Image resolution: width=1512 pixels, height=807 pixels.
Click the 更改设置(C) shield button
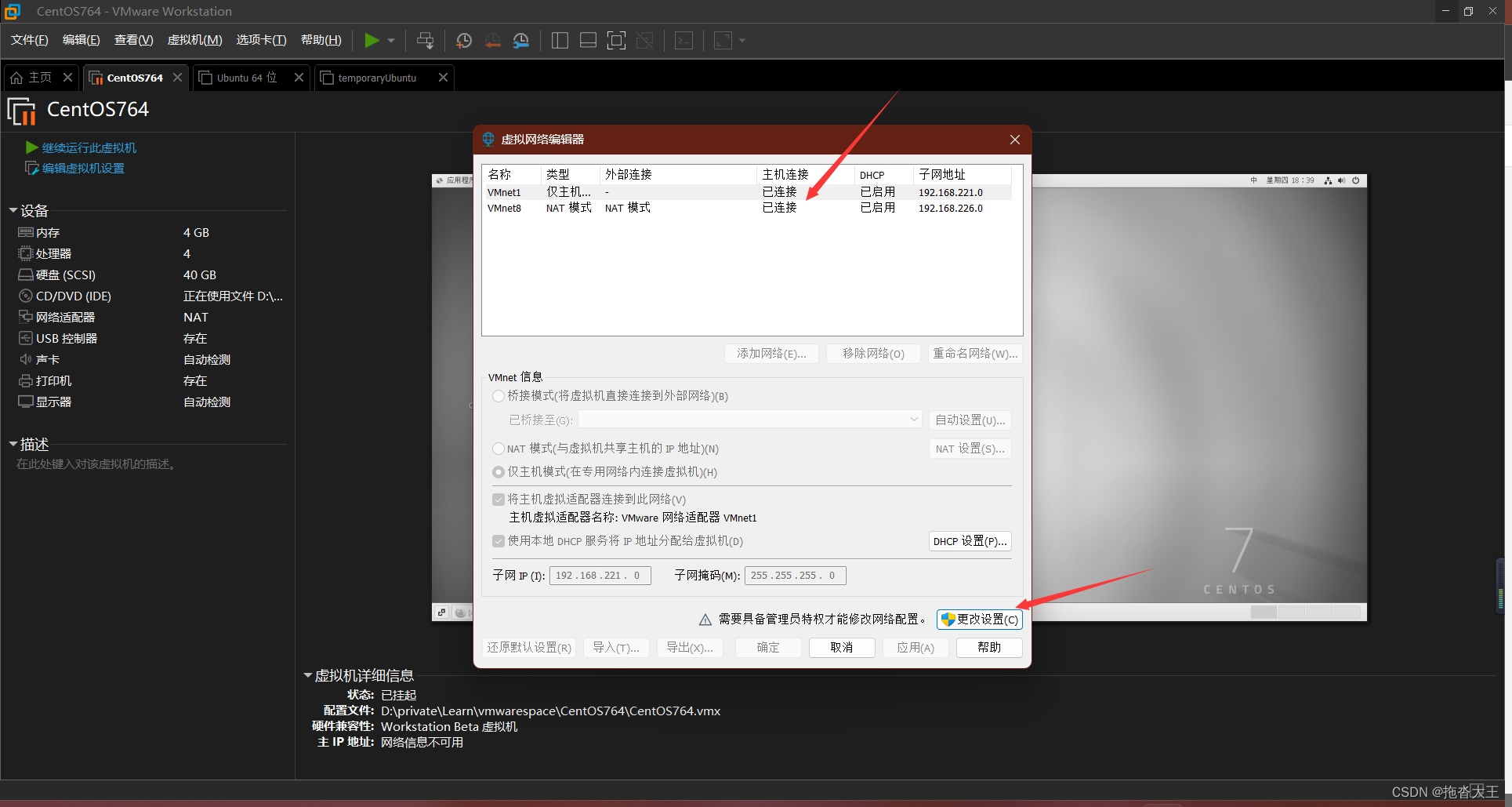point(979,619)
